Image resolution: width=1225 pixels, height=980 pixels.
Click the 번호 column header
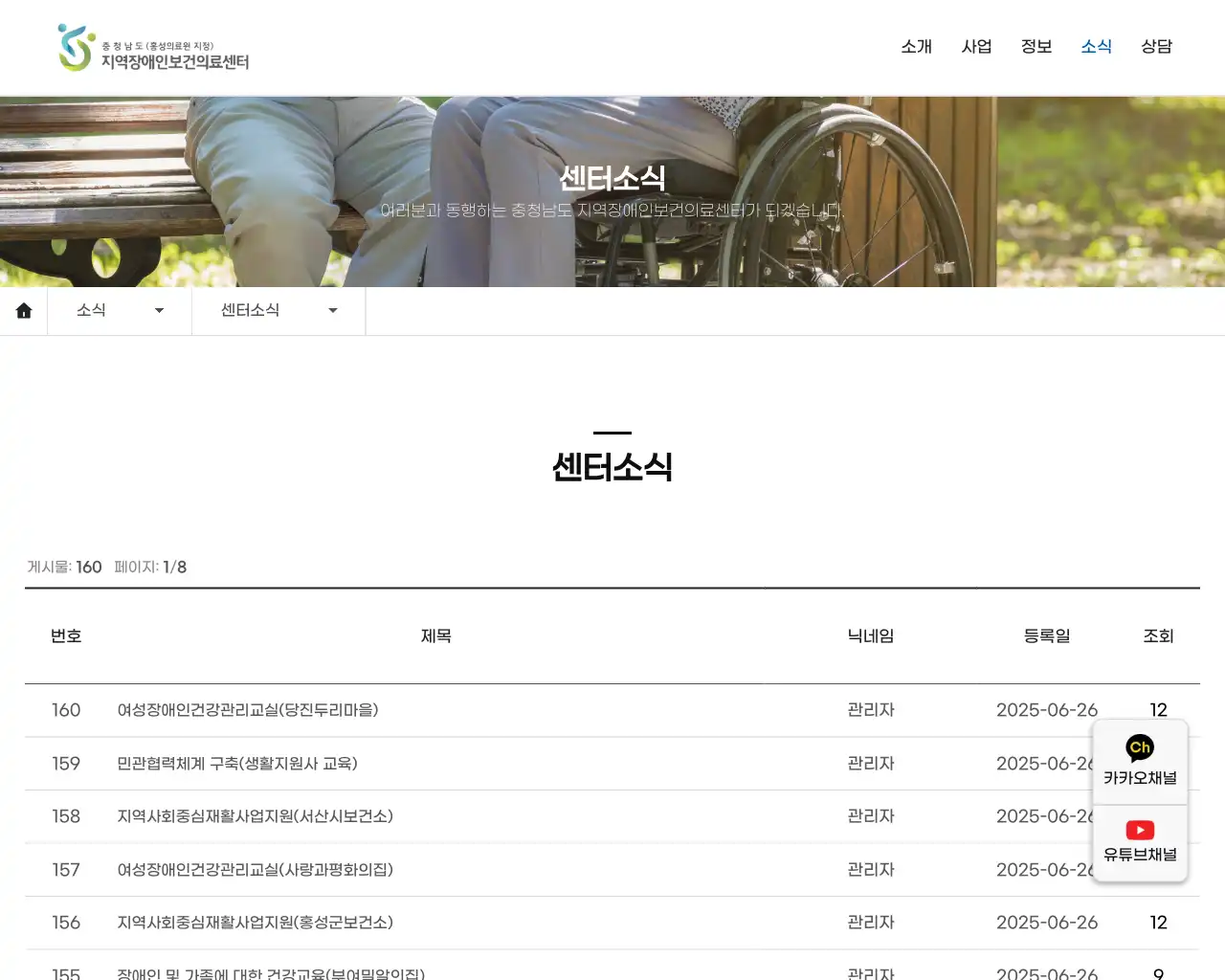66,635
